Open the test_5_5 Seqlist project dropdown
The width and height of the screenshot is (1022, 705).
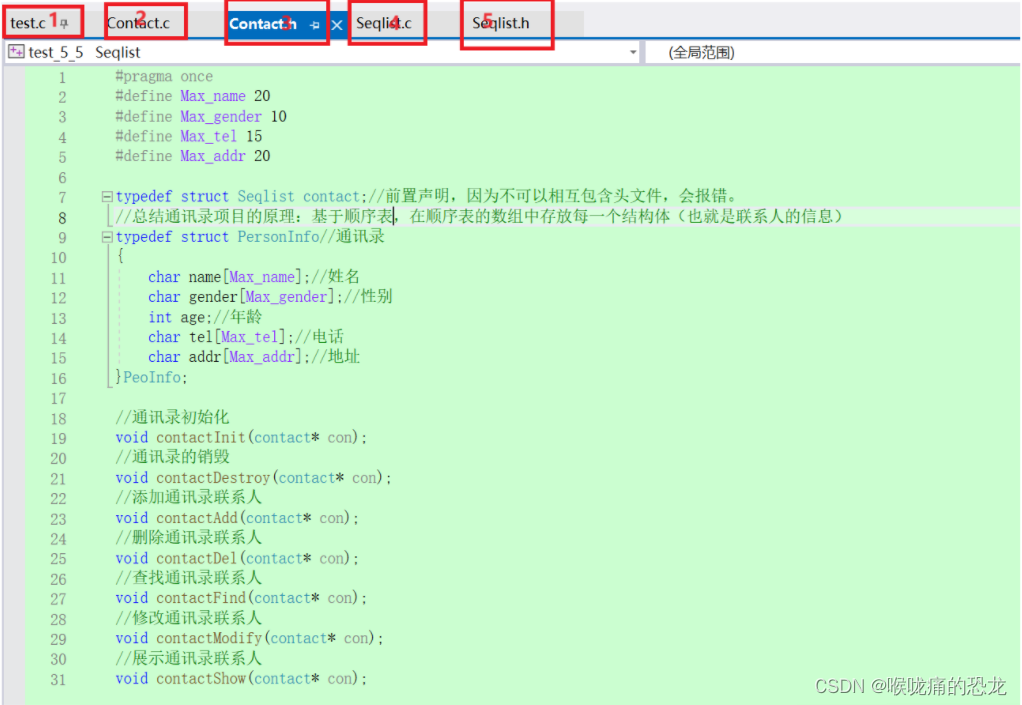tap(323, 52)
